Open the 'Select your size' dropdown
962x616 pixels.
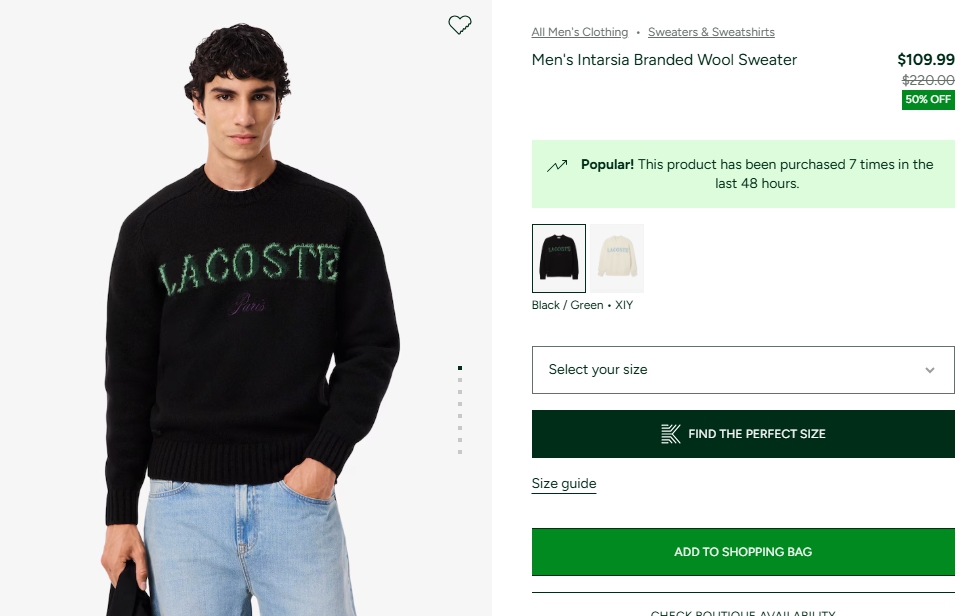click(x=742, y=370)
